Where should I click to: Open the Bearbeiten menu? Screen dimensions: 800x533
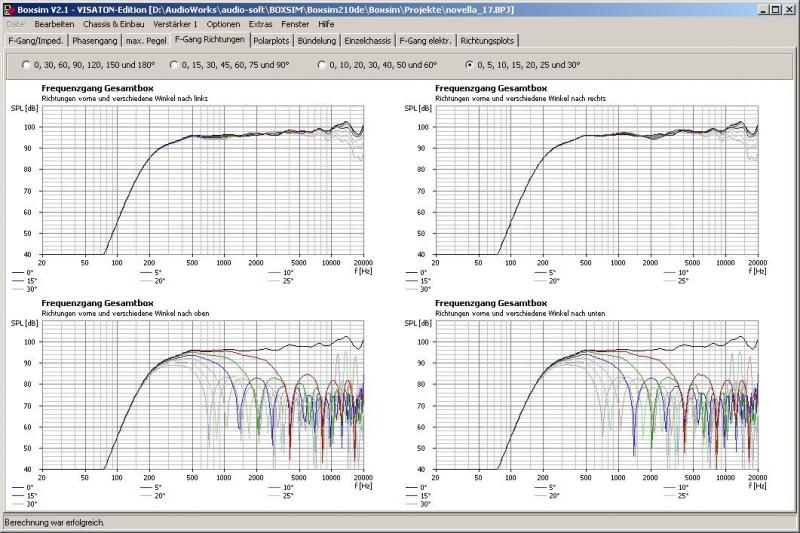pos(54,23)
